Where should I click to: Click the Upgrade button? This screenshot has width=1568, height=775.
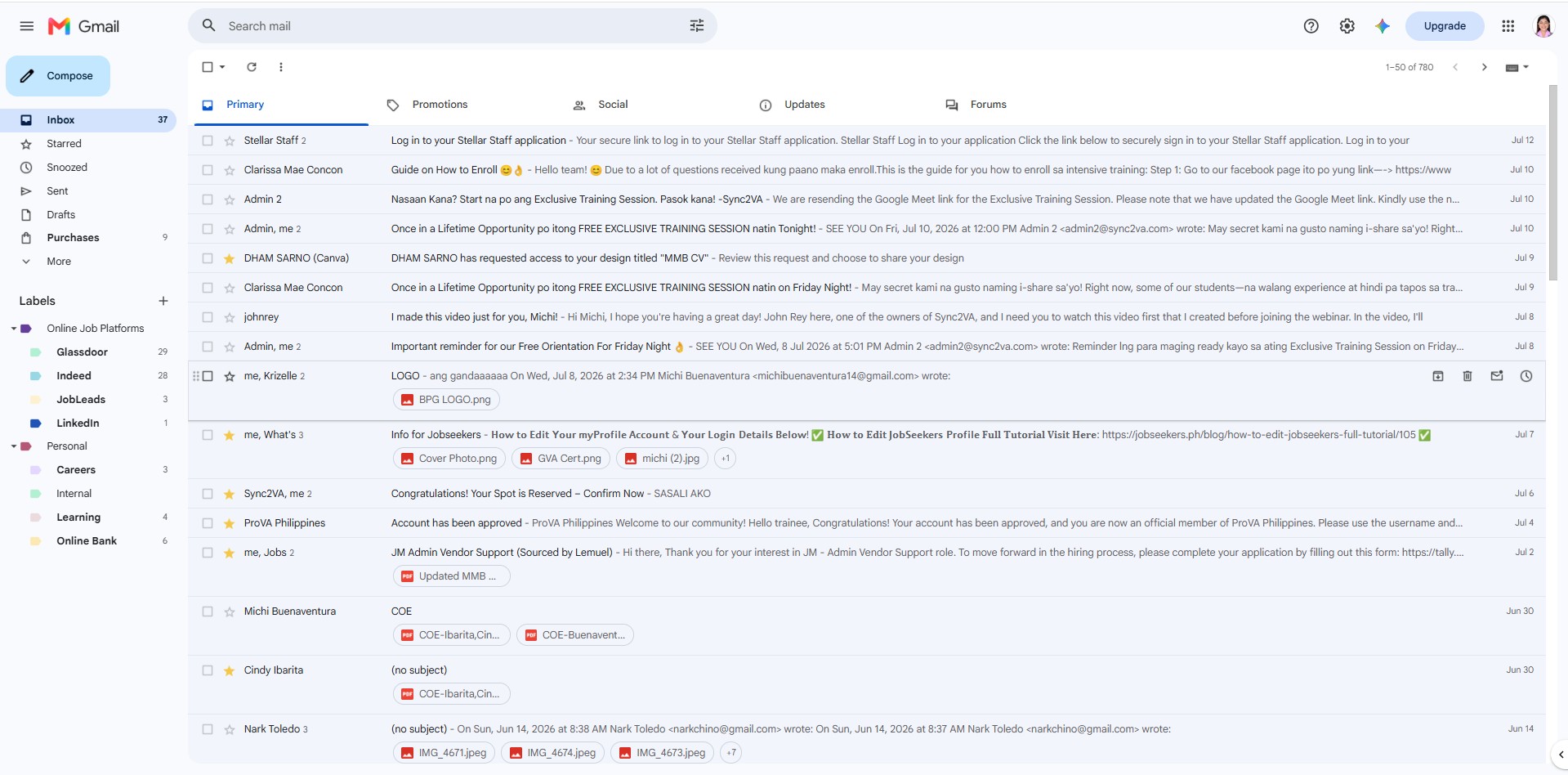pos(1445,26)
